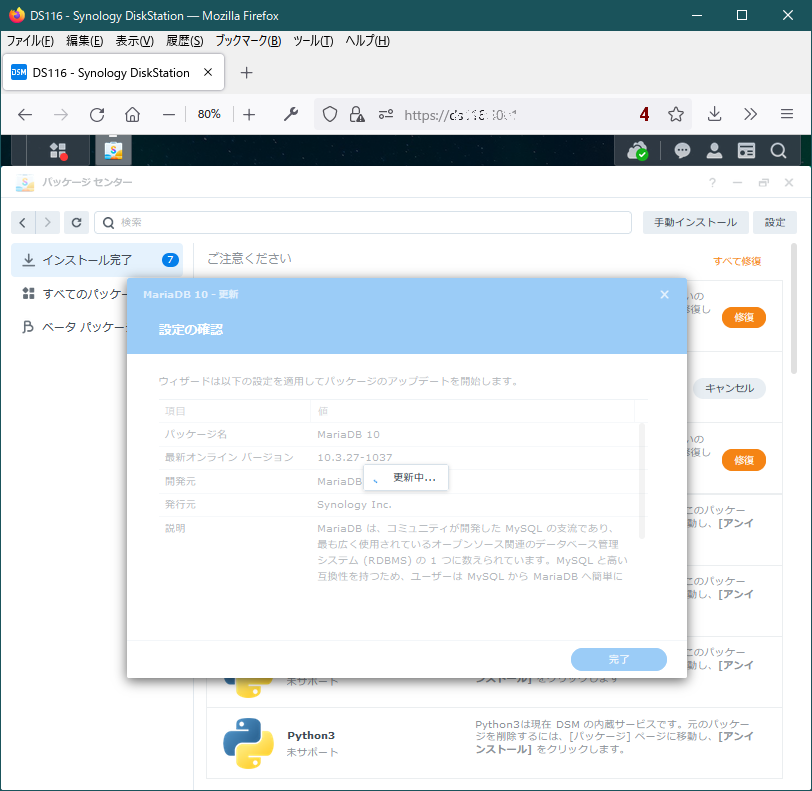Open Package Center 設定 button

pos(775,223)
